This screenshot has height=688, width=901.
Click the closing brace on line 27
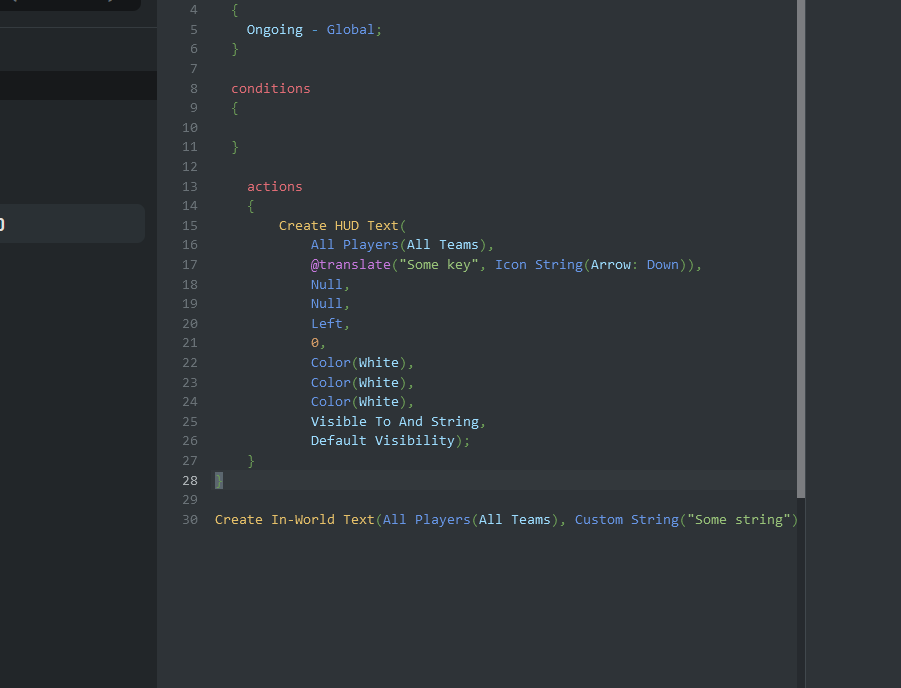251,461
